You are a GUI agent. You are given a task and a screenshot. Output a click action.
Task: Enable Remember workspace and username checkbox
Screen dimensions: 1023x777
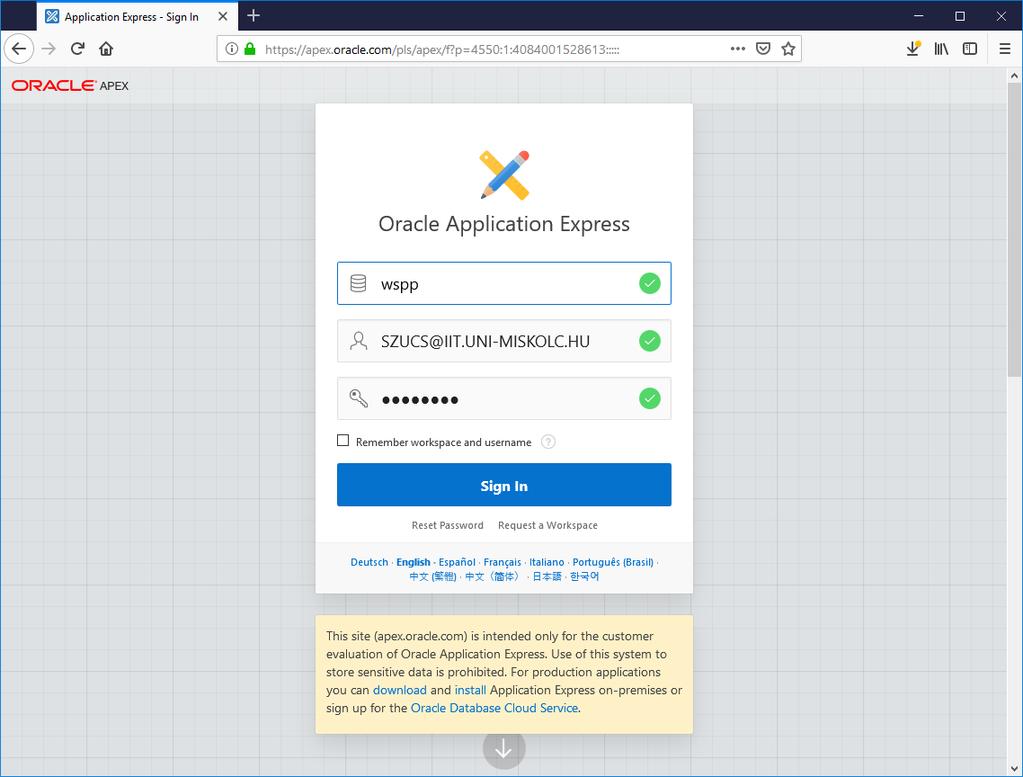(343, 440)
